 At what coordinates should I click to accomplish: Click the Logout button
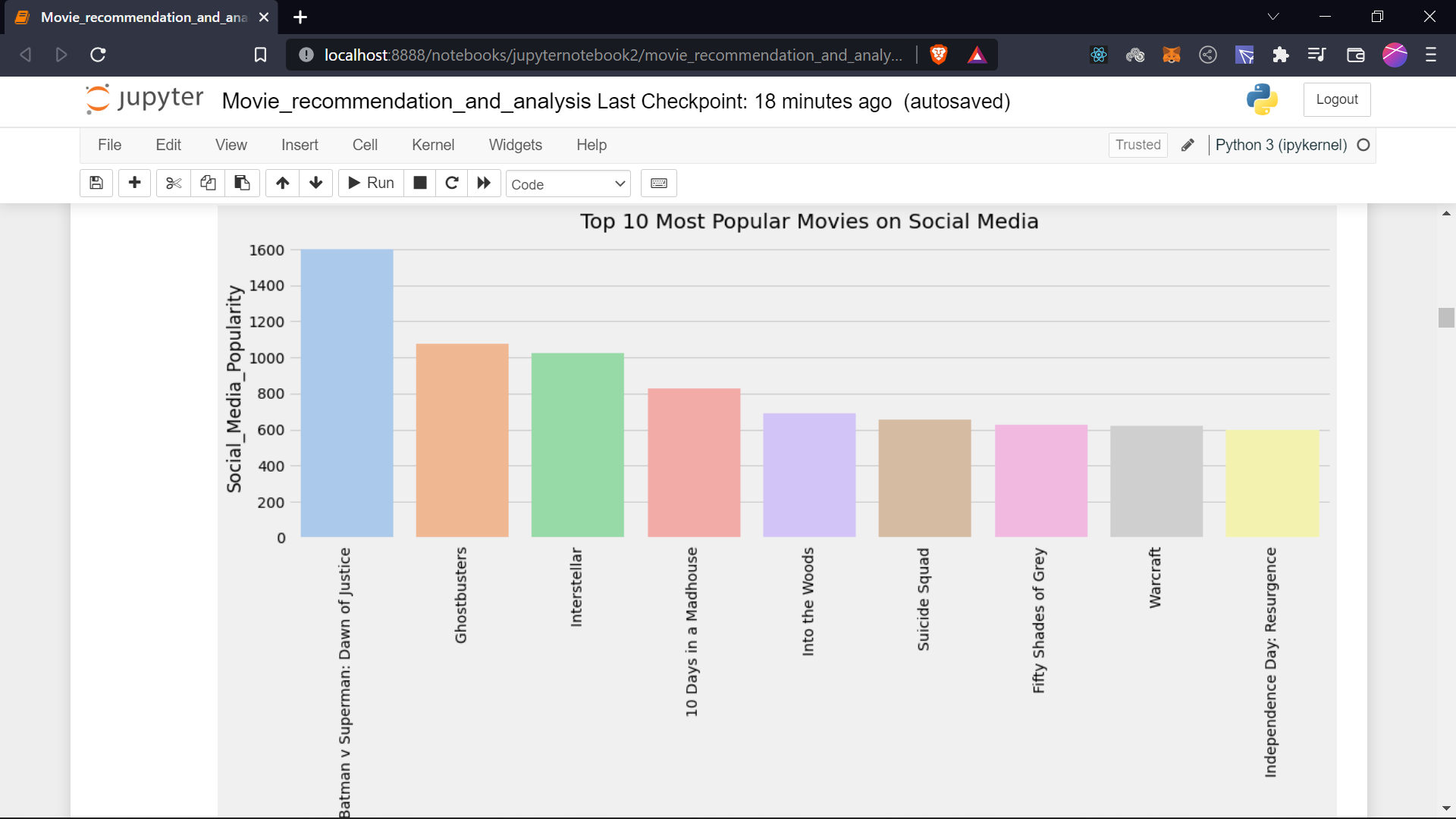click(1337, 99)
